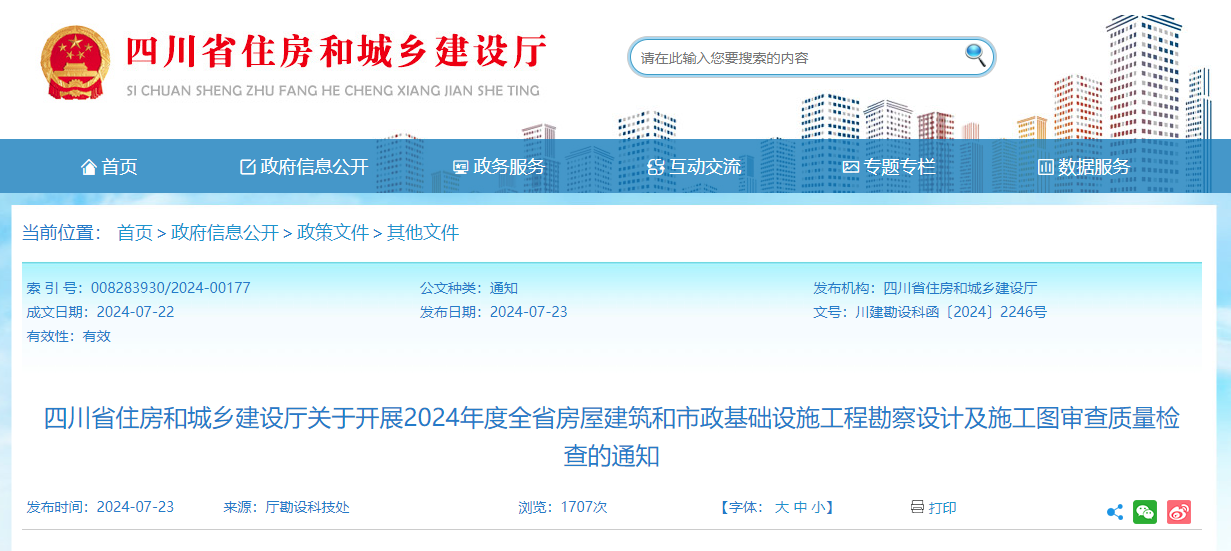This screenshot has height=551, width=1231.
Task: Open 政策文件 breadcrumb link
Action: coord(333,233)
